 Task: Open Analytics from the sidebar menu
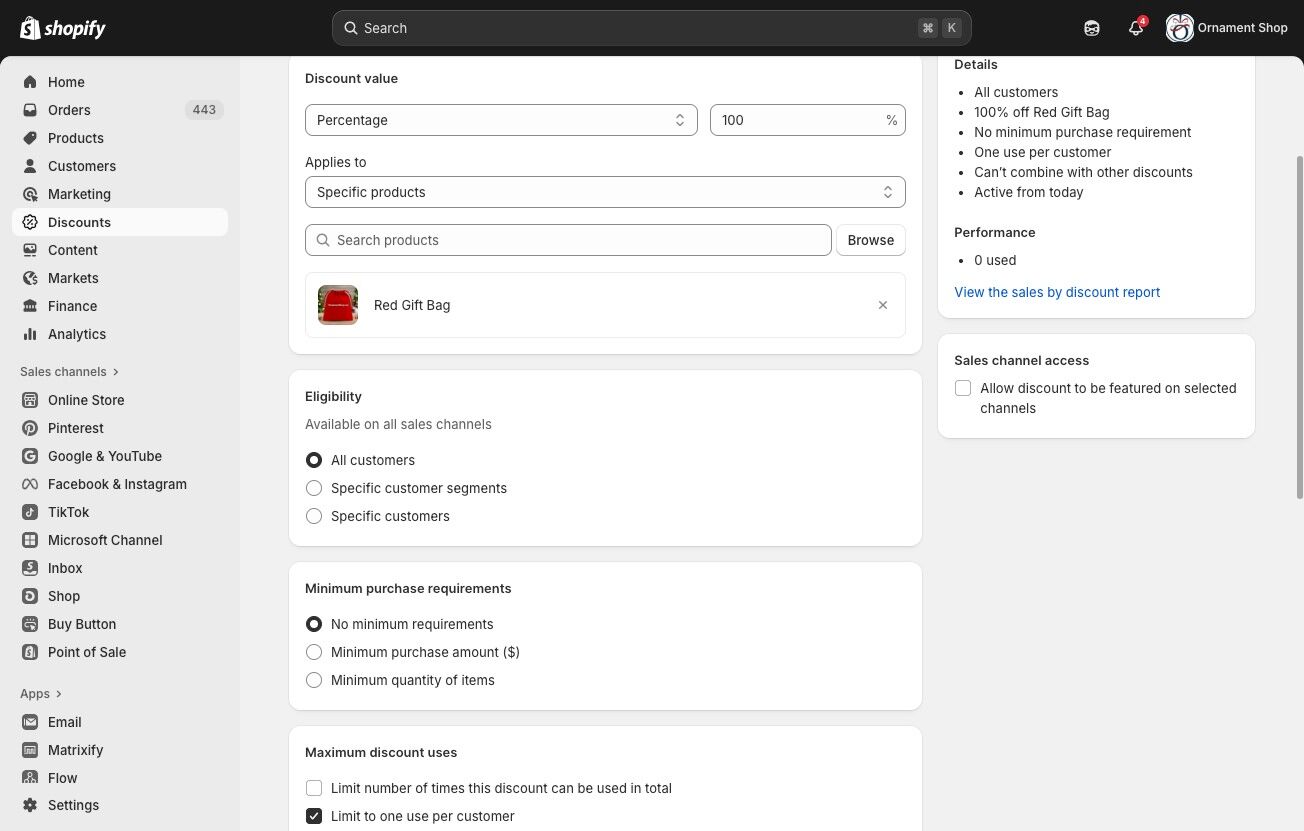(77, 334)
